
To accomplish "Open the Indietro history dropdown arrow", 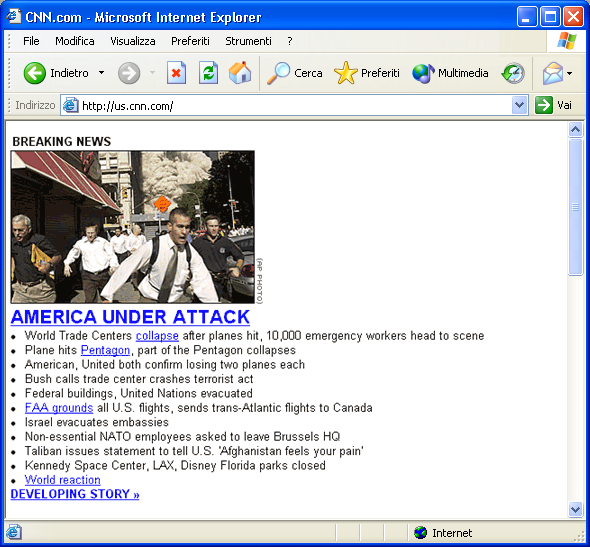I will click(102, 73).
